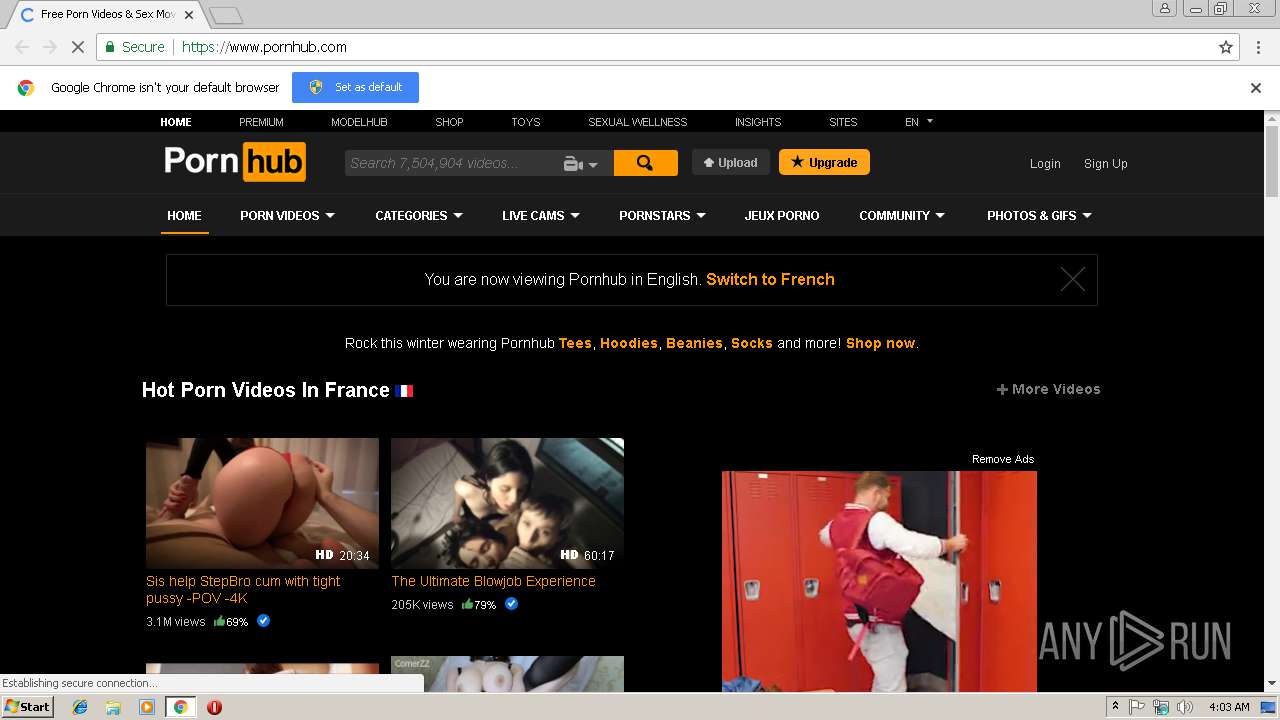Click the browser address bar URL
The width and height of the screenshot is (1280, 720).
264,47
